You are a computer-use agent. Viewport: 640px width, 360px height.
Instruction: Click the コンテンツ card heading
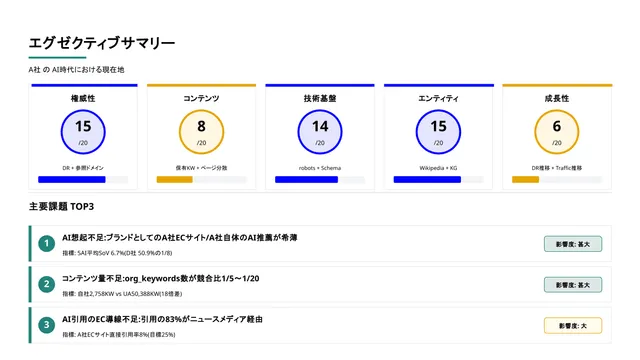(x=201, y=98)
